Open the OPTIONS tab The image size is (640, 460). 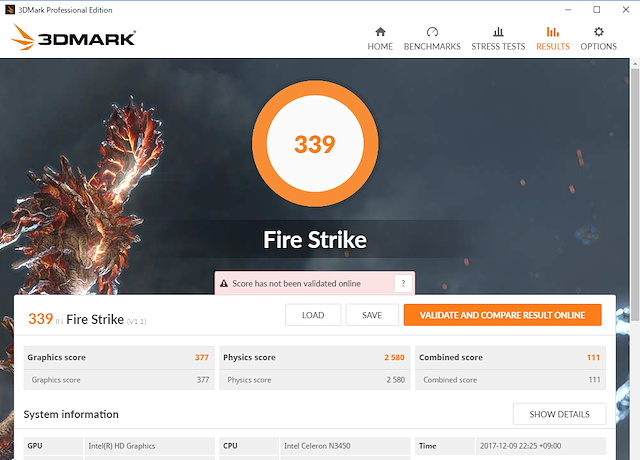(x=598, y=39)
